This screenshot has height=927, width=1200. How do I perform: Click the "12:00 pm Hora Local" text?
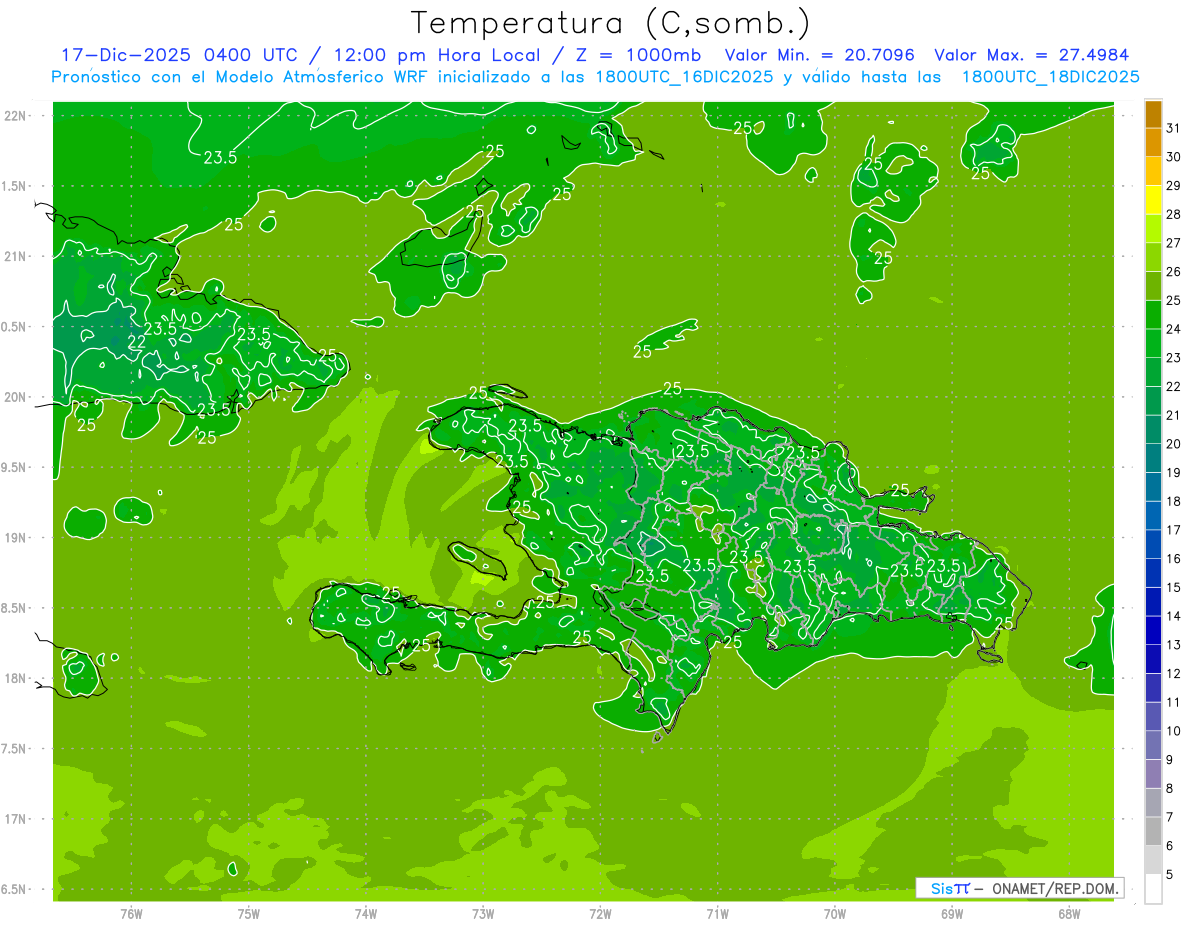pyautogui.click(x=435, y=55)
